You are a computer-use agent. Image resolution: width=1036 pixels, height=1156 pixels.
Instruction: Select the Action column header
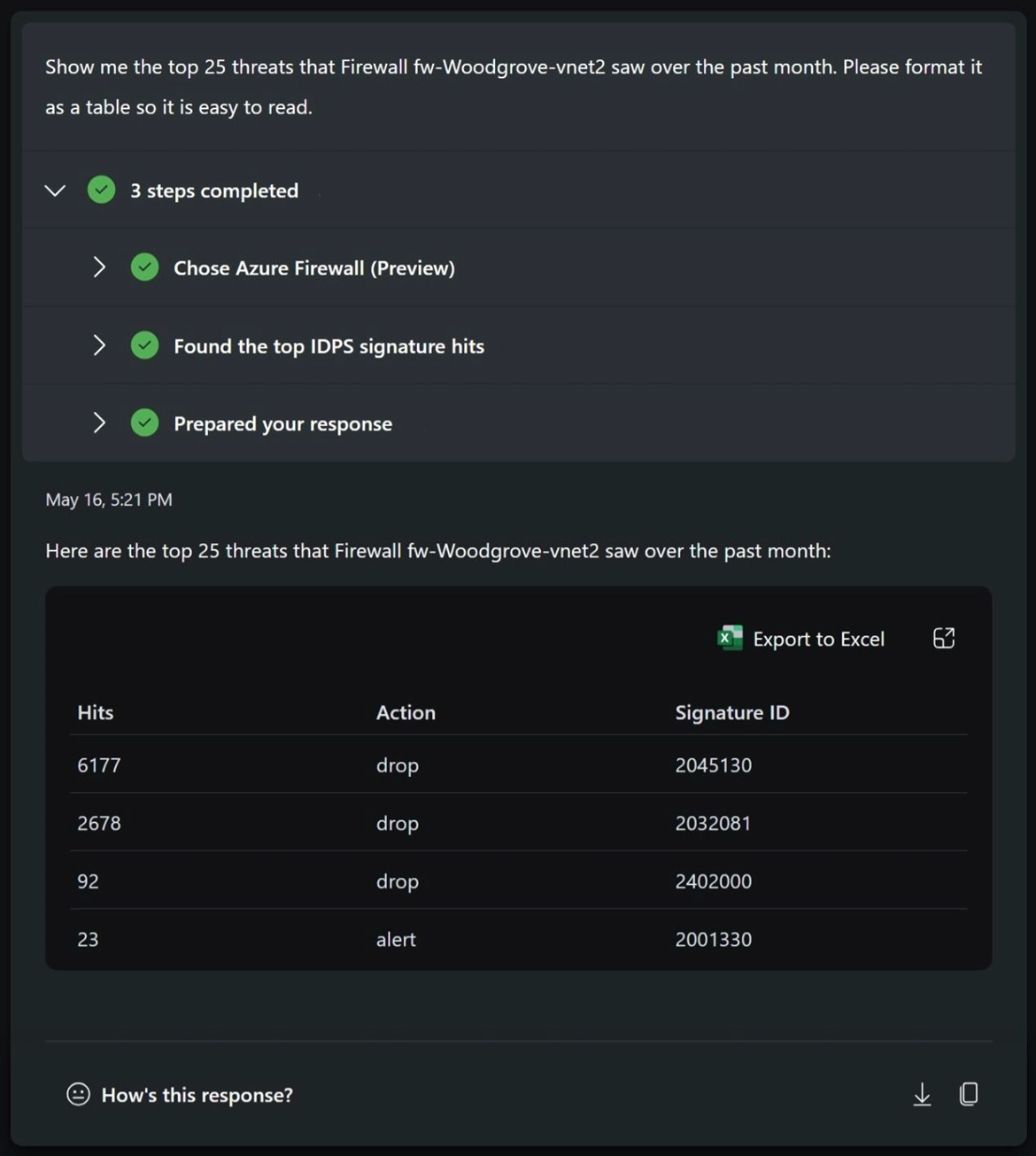pos(406,711)
